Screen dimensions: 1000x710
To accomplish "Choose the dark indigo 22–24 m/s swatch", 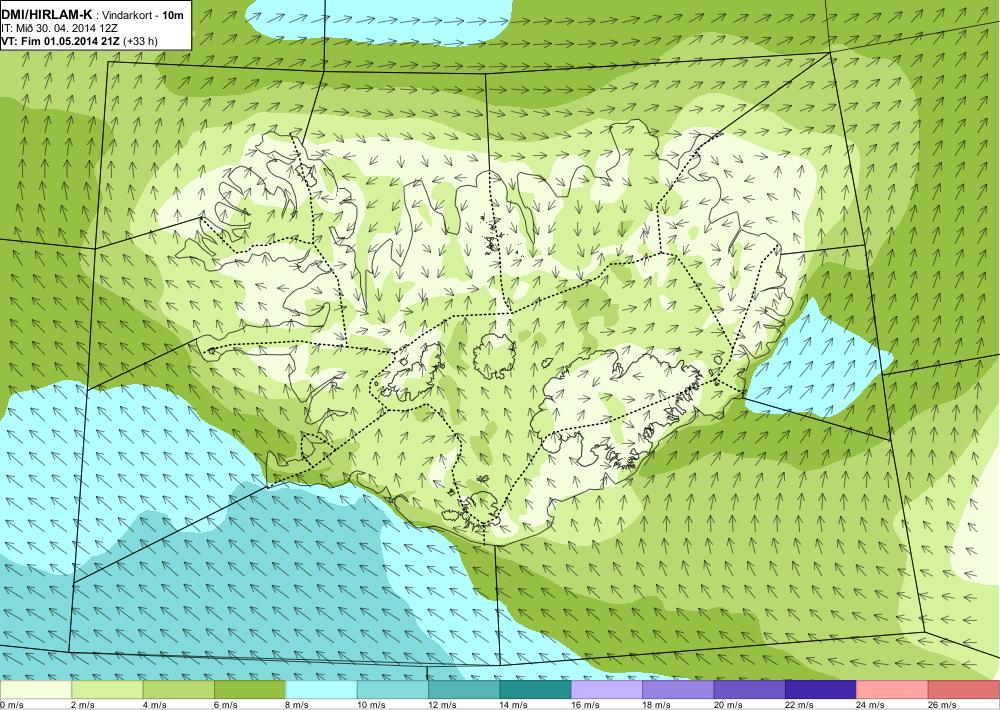I will (x=821, y=690).
